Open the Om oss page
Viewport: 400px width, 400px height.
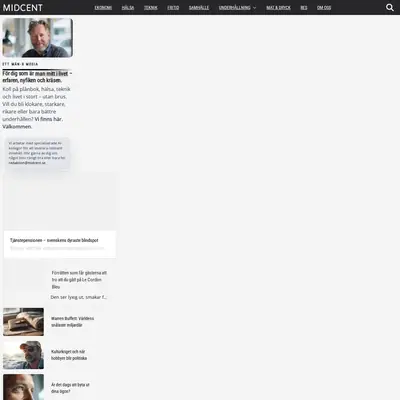[324, 8]
